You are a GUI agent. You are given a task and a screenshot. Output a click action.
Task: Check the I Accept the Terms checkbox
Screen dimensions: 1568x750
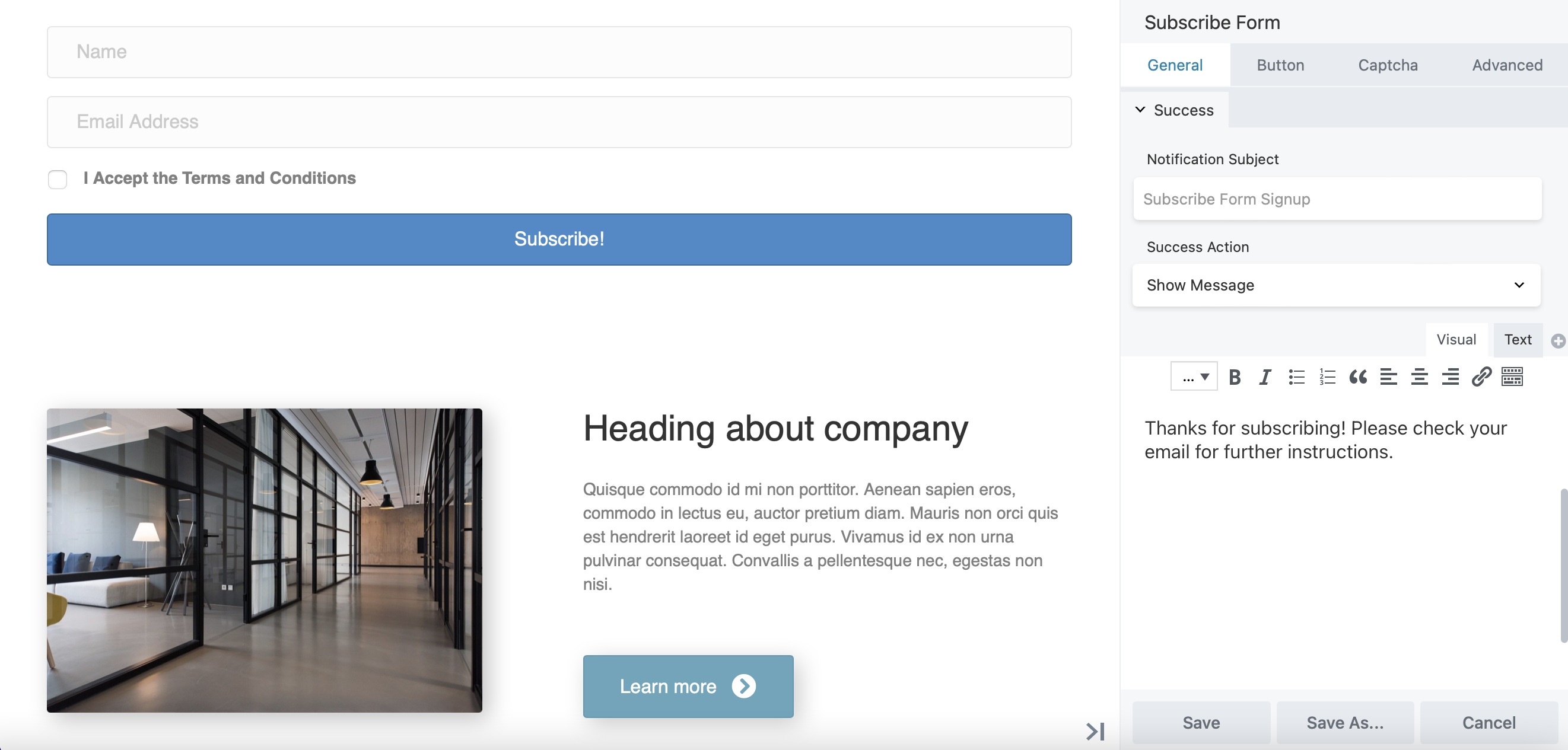[x=57, y=180]
